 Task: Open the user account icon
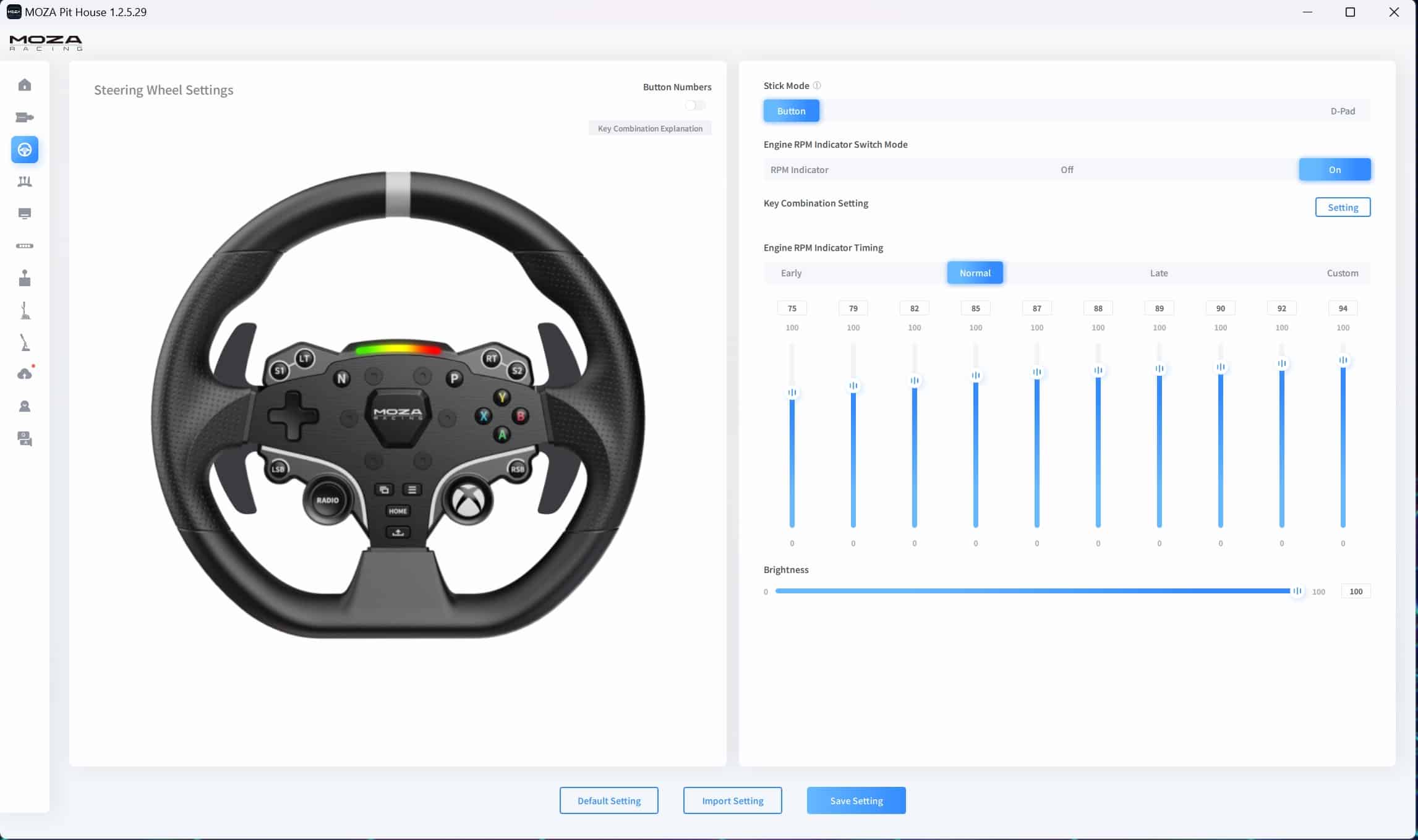click(x=25, y=406)
